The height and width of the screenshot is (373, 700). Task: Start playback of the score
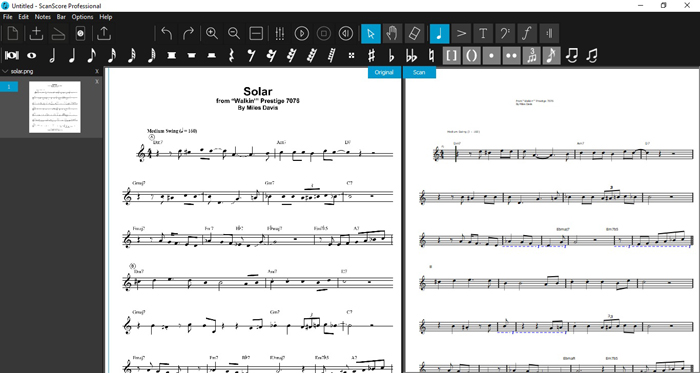click(302, 33)
